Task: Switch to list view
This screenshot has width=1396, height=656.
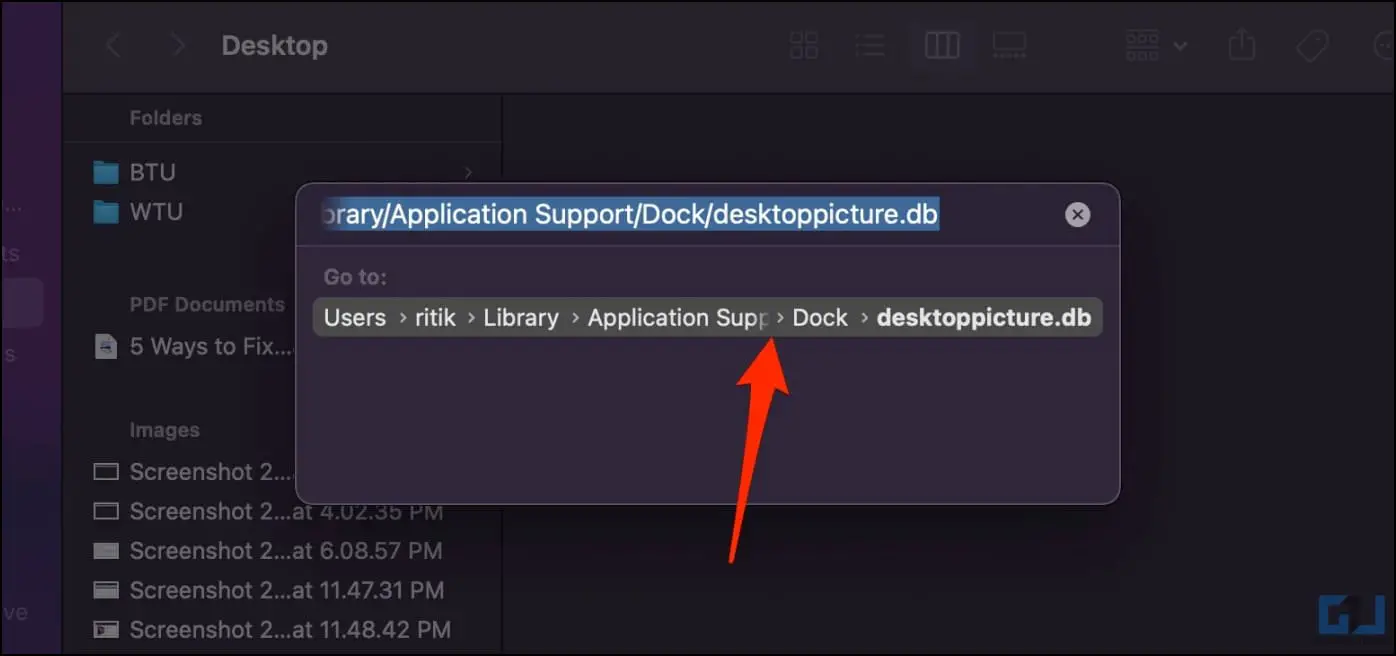Action: click(x=870, y=45)
